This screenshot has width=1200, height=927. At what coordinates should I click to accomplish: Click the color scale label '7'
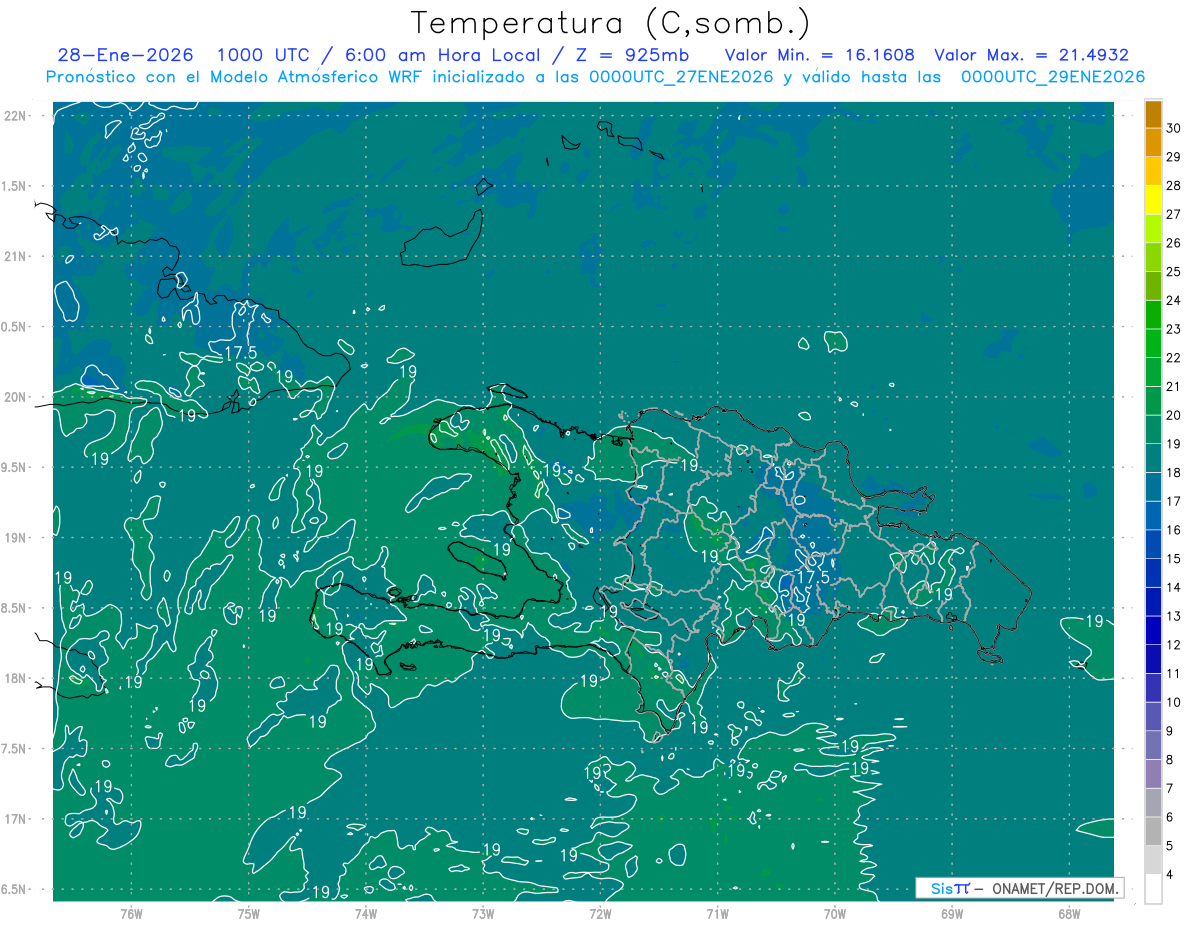point(1171,788)
